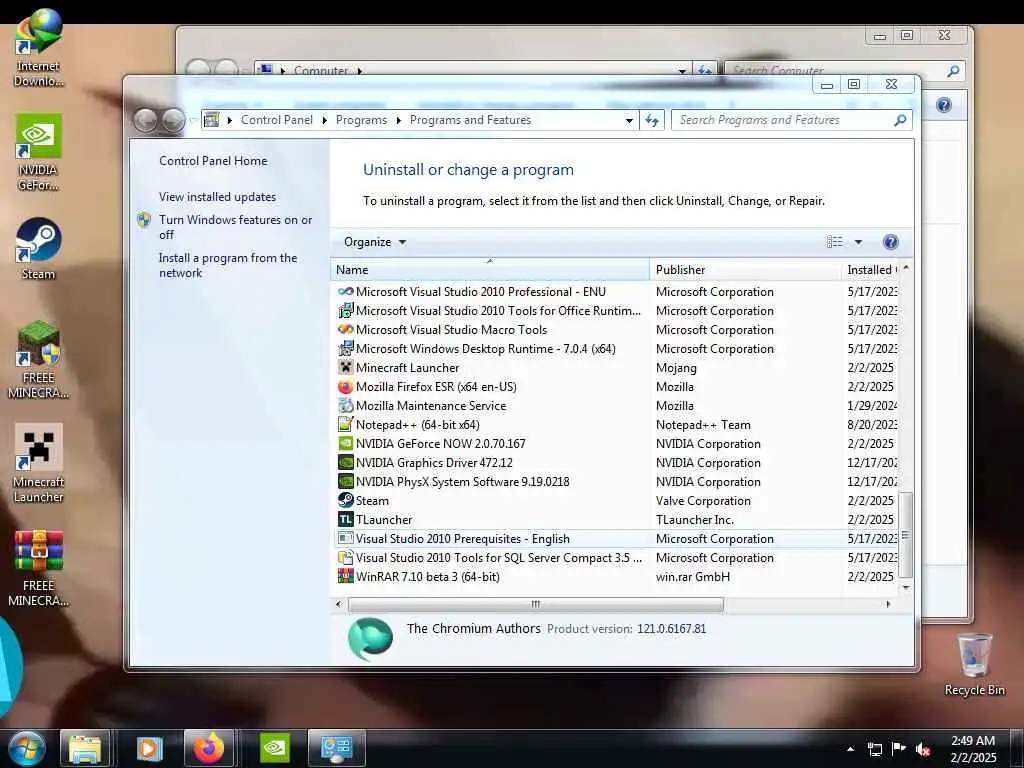Select Microsoft Visual Studio Macro Tools

click(617, 330)
